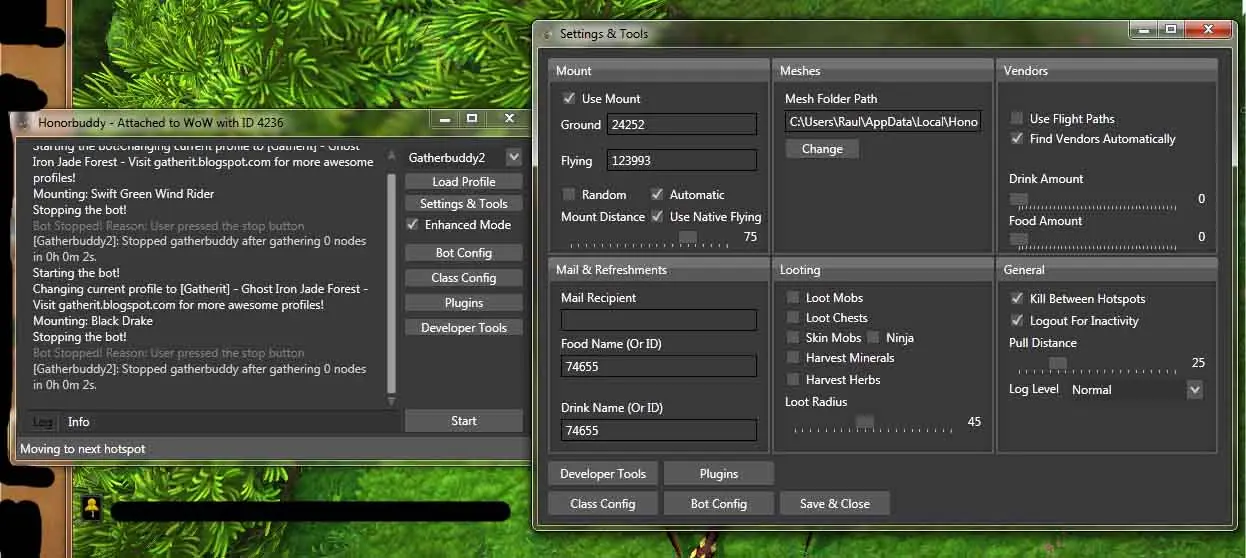Click the Drink Name (Or ID) field
The image size is (1246, 558).
(659, 430)
